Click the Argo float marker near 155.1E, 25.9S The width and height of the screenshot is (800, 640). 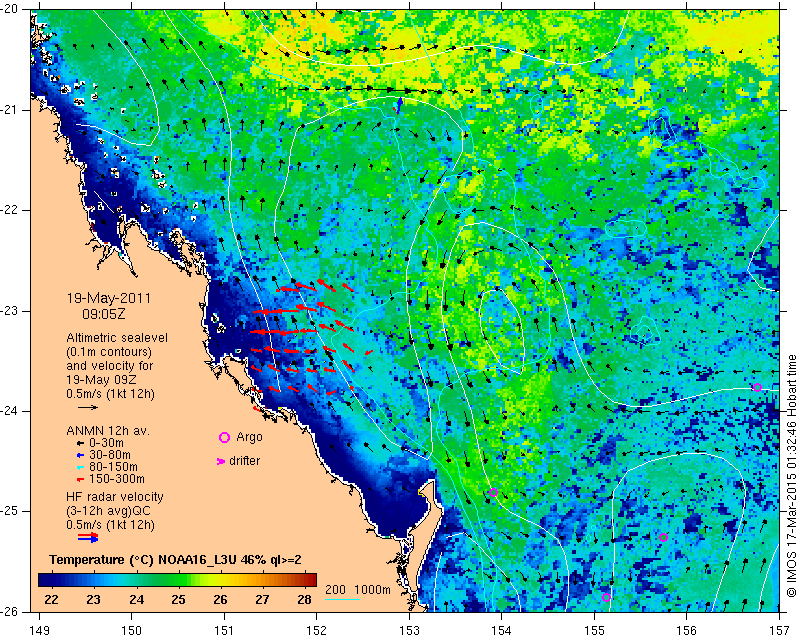(x=606, y=598)
